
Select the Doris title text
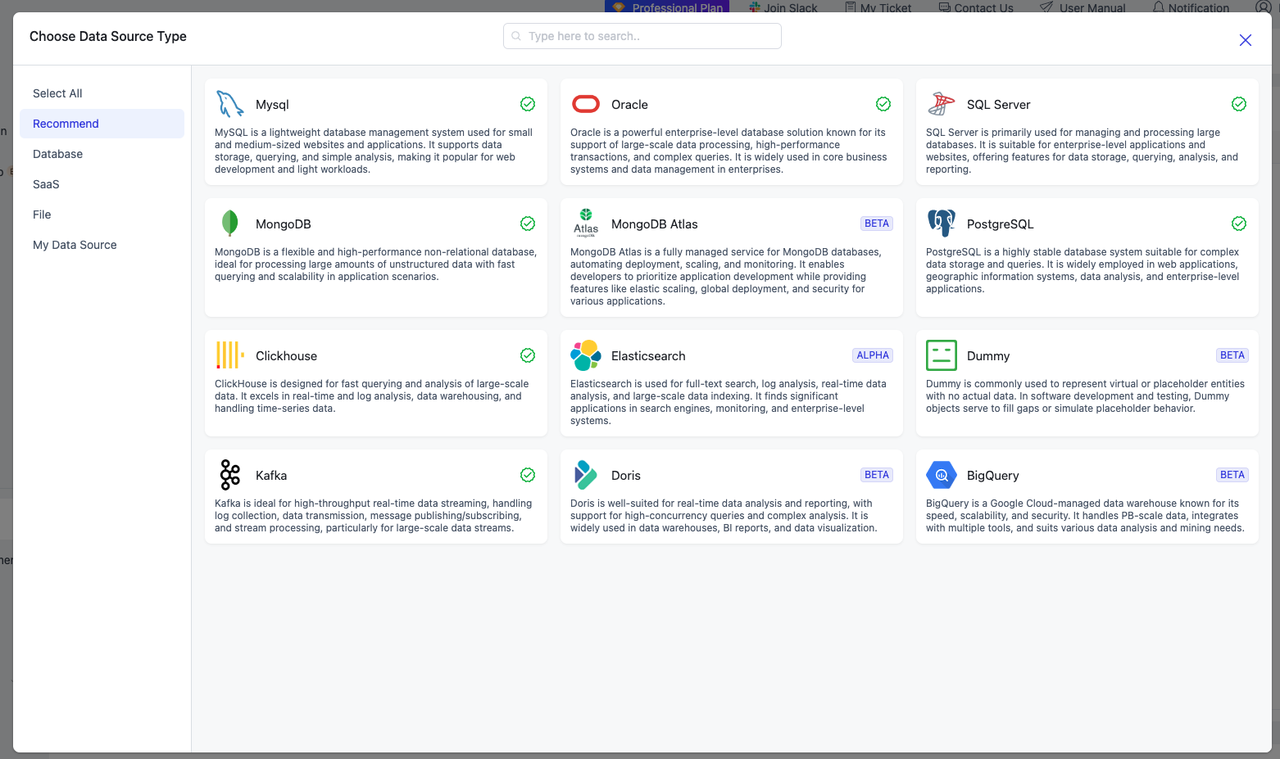click(626, 475)
